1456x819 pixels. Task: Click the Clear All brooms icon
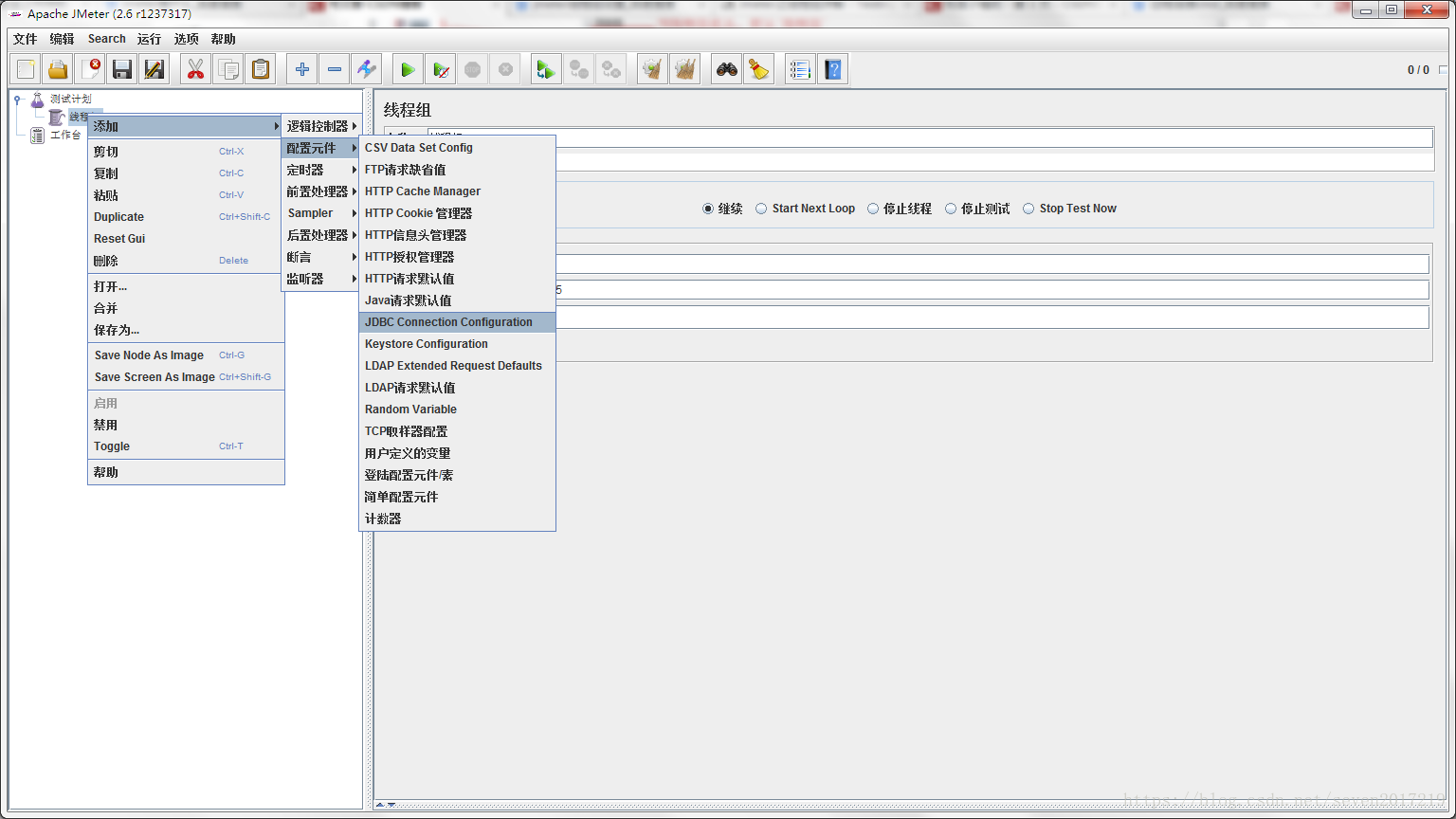684,69
